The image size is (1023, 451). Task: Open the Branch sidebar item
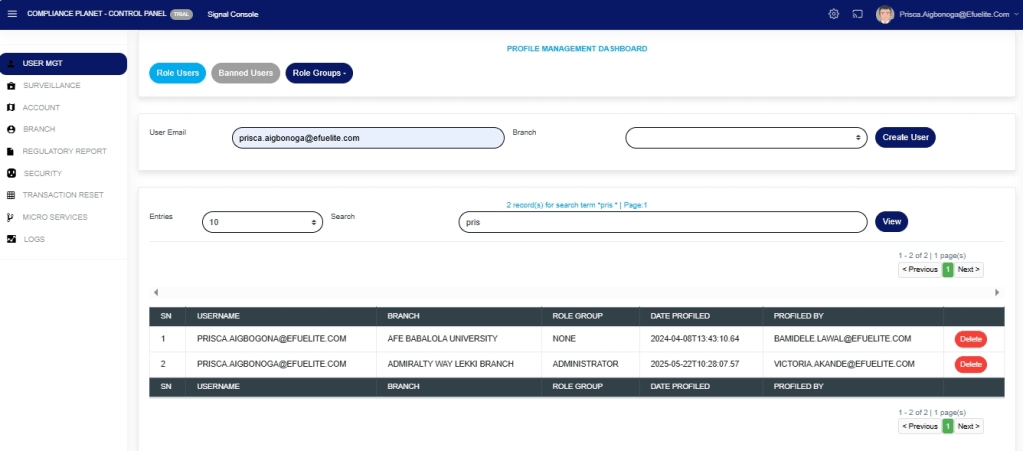(38, 129)
